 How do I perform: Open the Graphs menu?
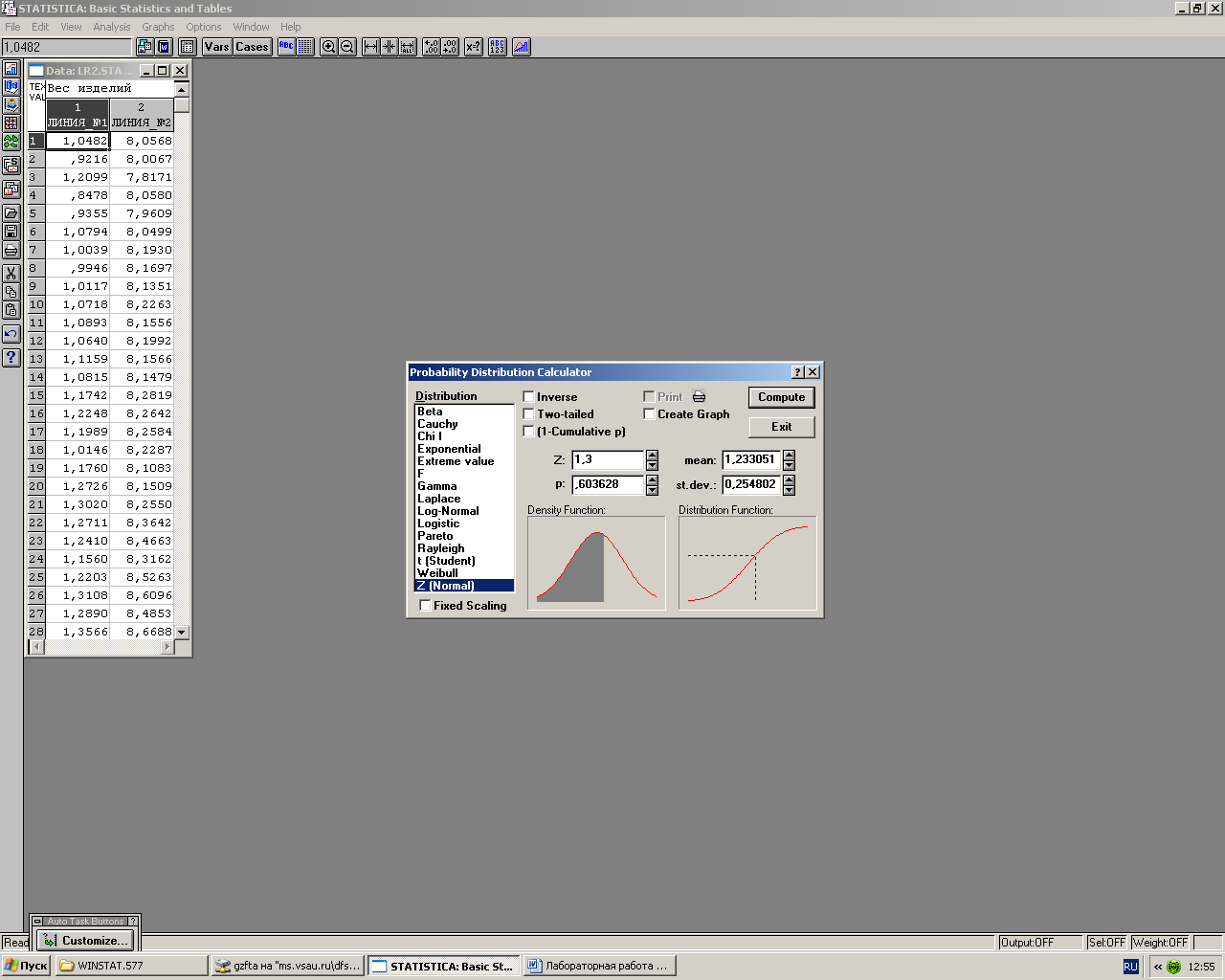pos(158,27)
